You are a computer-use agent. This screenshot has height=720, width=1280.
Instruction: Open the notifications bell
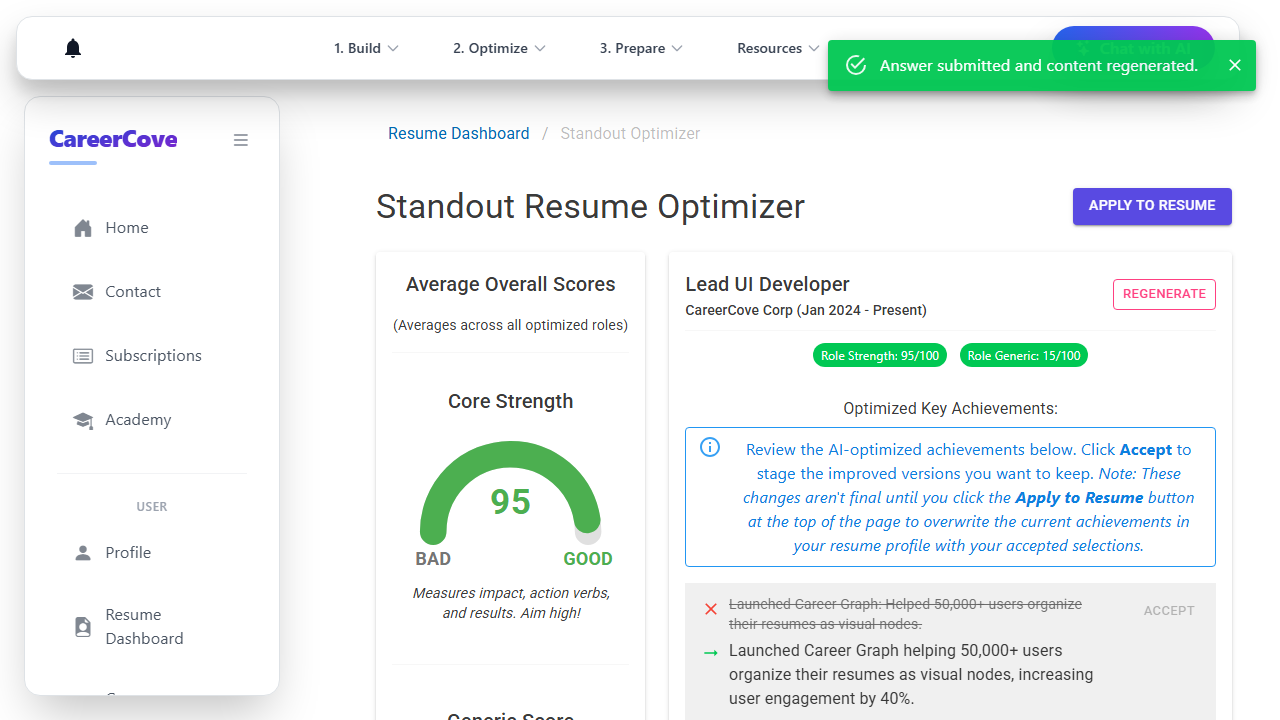point(73,48)
